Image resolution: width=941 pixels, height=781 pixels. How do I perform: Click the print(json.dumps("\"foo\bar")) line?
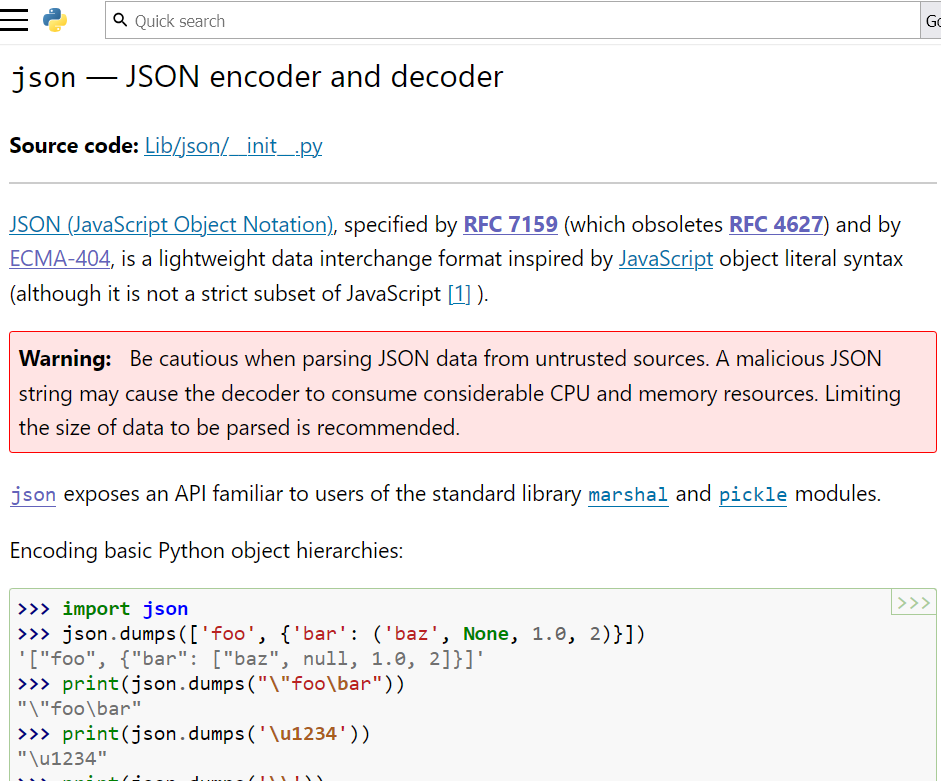click(x=211, y=684)
